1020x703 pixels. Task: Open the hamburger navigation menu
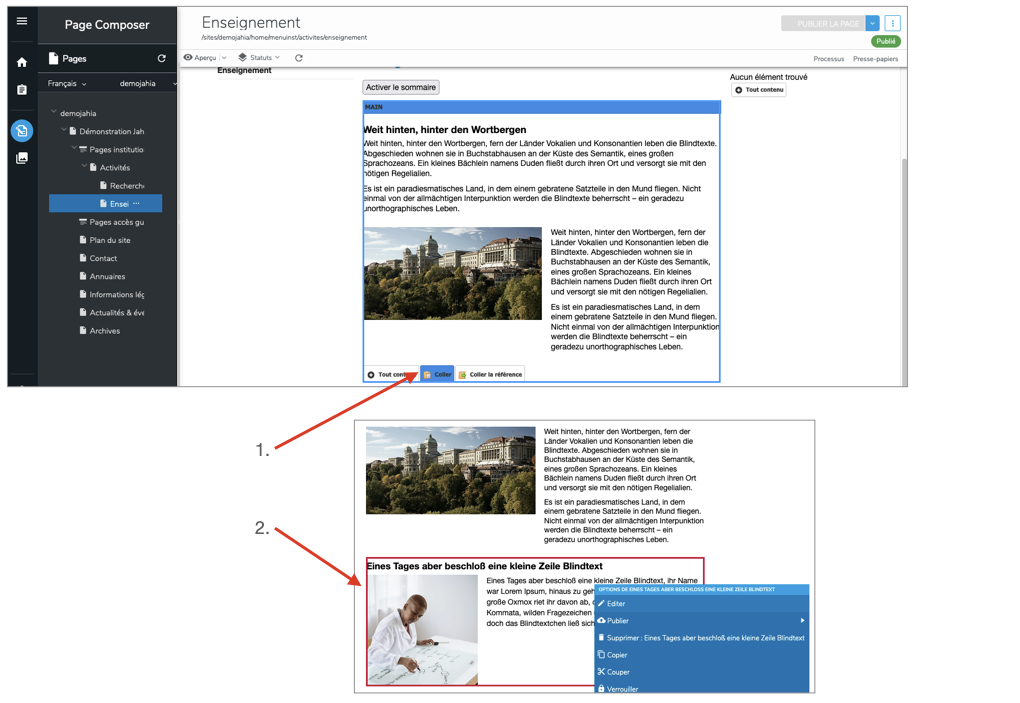[x=22, y=21]
